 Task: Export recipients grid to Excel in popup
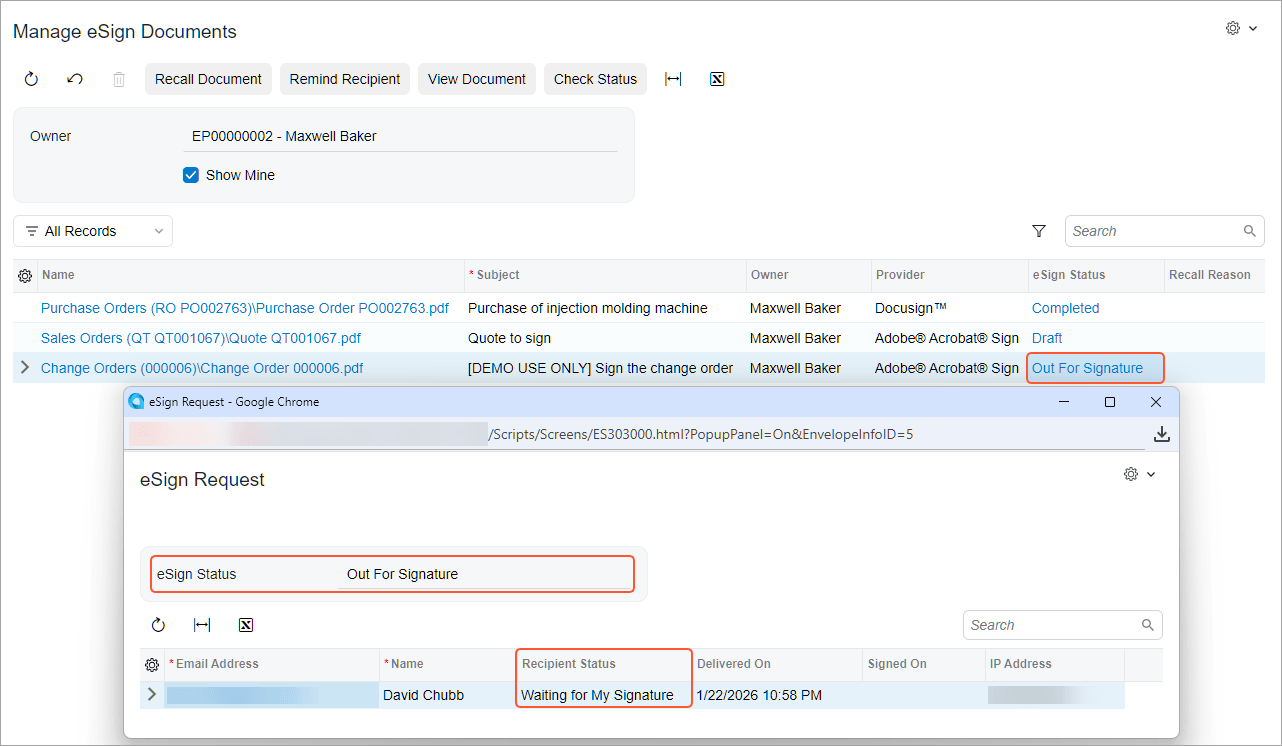click(x=246, y=625)
